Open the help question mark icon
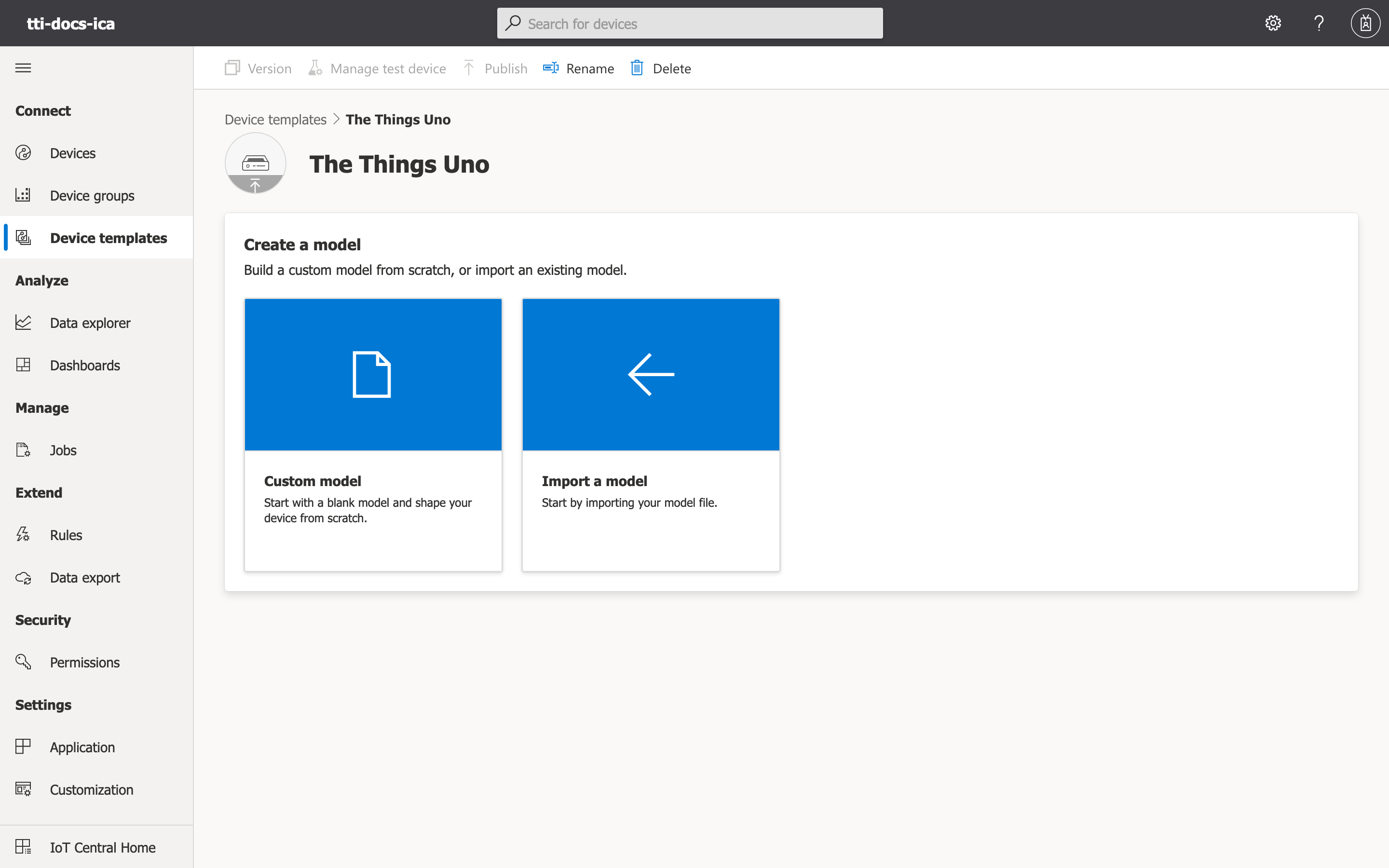Viewport: 1389px width, 868px height. click(1319, 24)
